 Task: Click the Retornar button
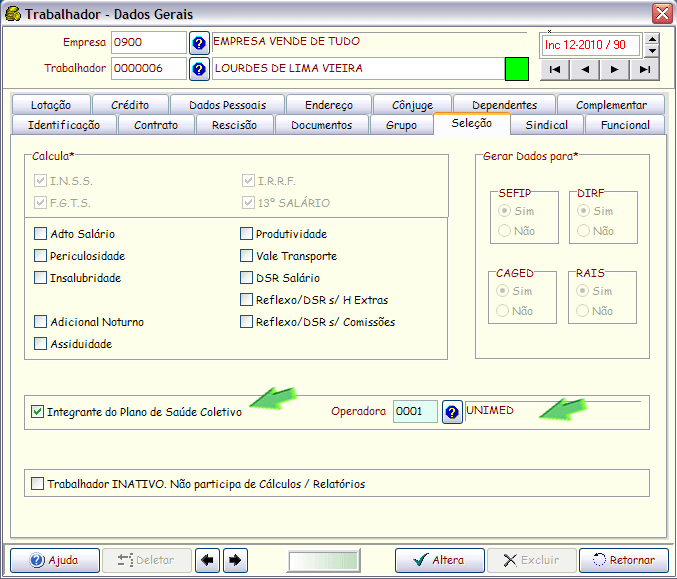point(624,560)
